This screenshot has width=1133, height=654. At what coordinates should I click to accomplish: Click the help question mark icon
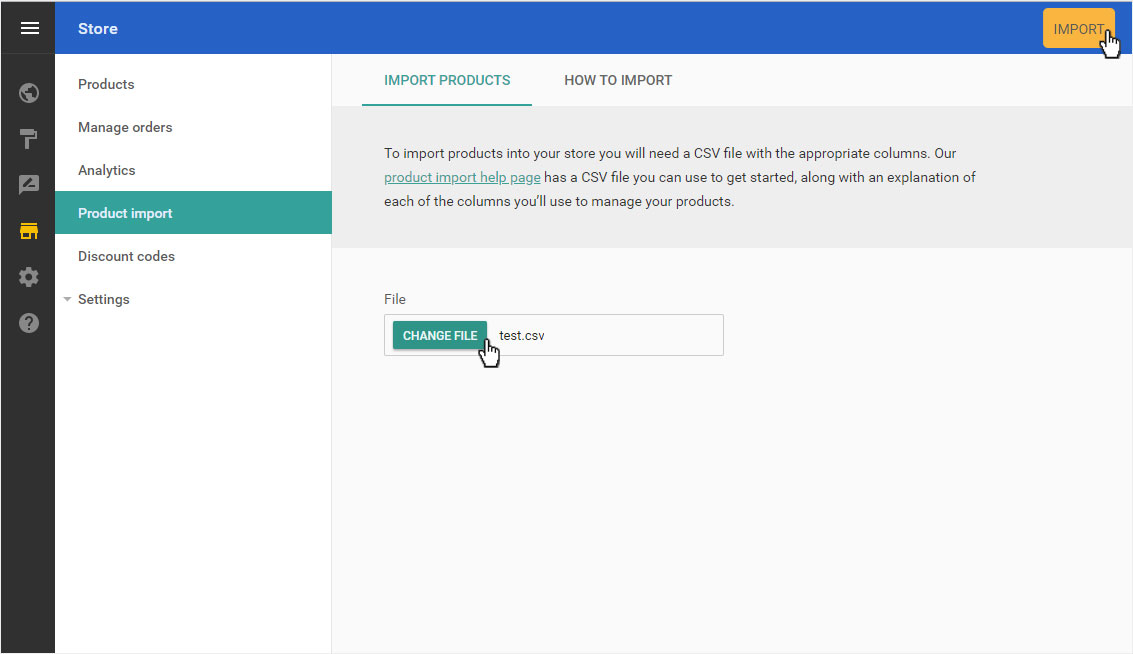pyautogui.click(x=29, y=323)
